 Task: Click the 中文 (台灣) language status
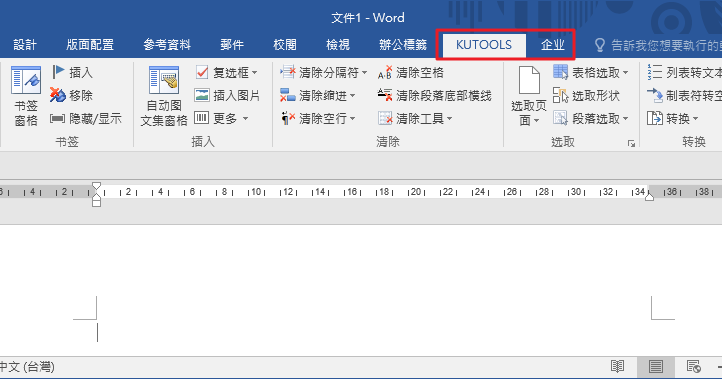(x=28, y=367)
